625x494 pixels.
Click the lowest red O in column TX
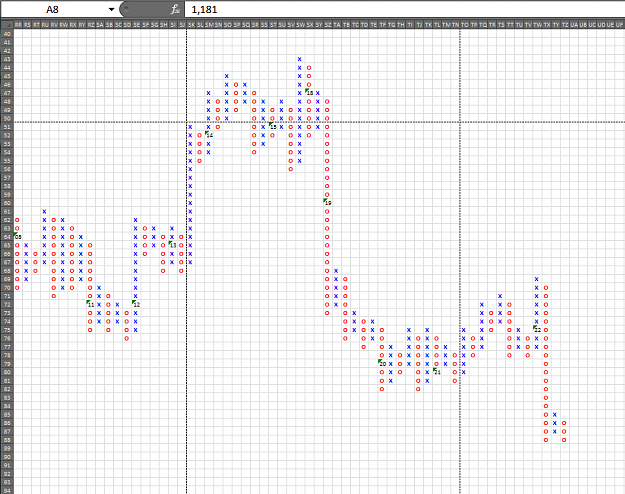point(546,440)
